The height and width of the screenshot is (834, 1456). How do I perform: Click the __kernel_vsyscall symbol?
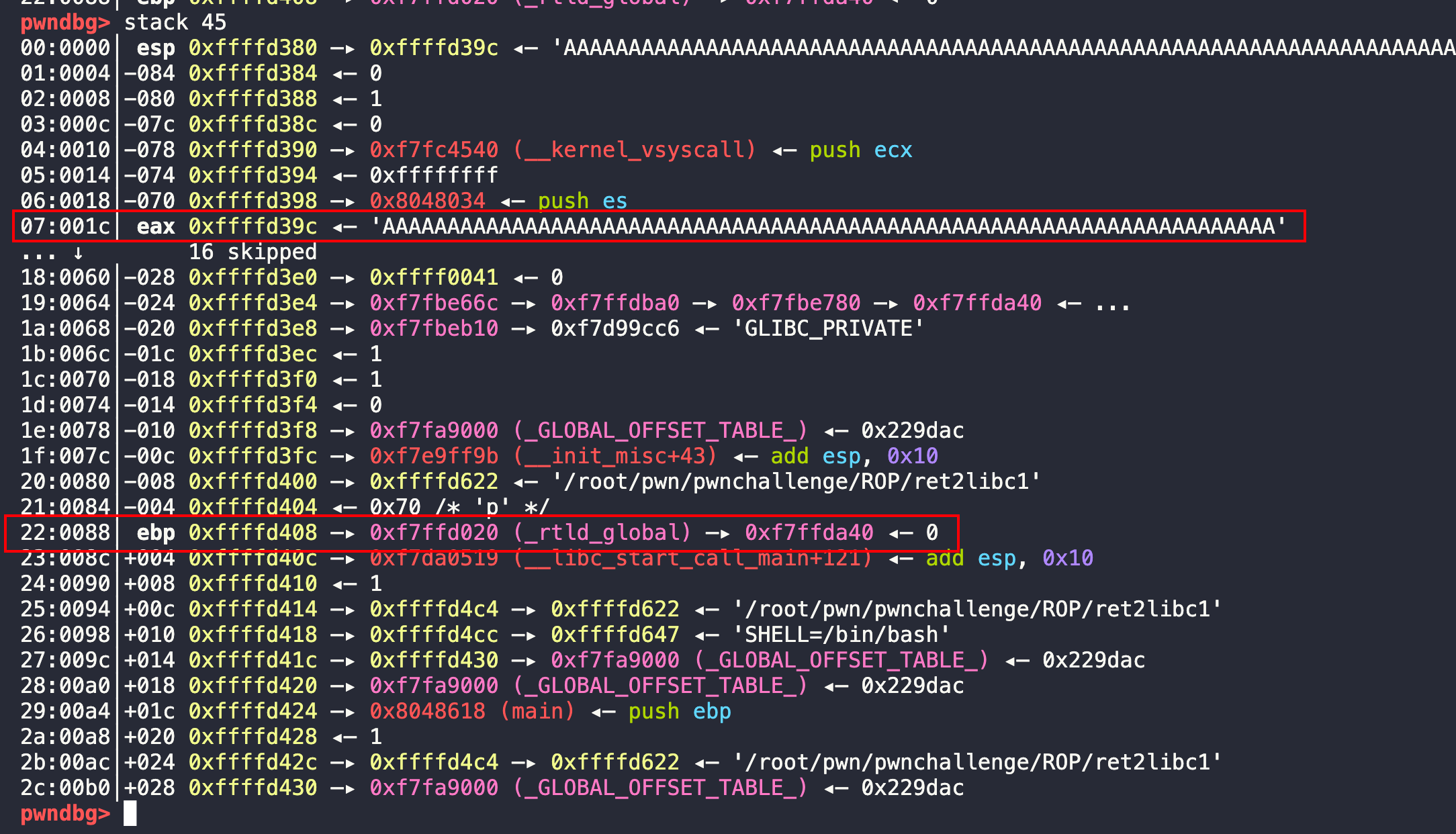[635, 150]
